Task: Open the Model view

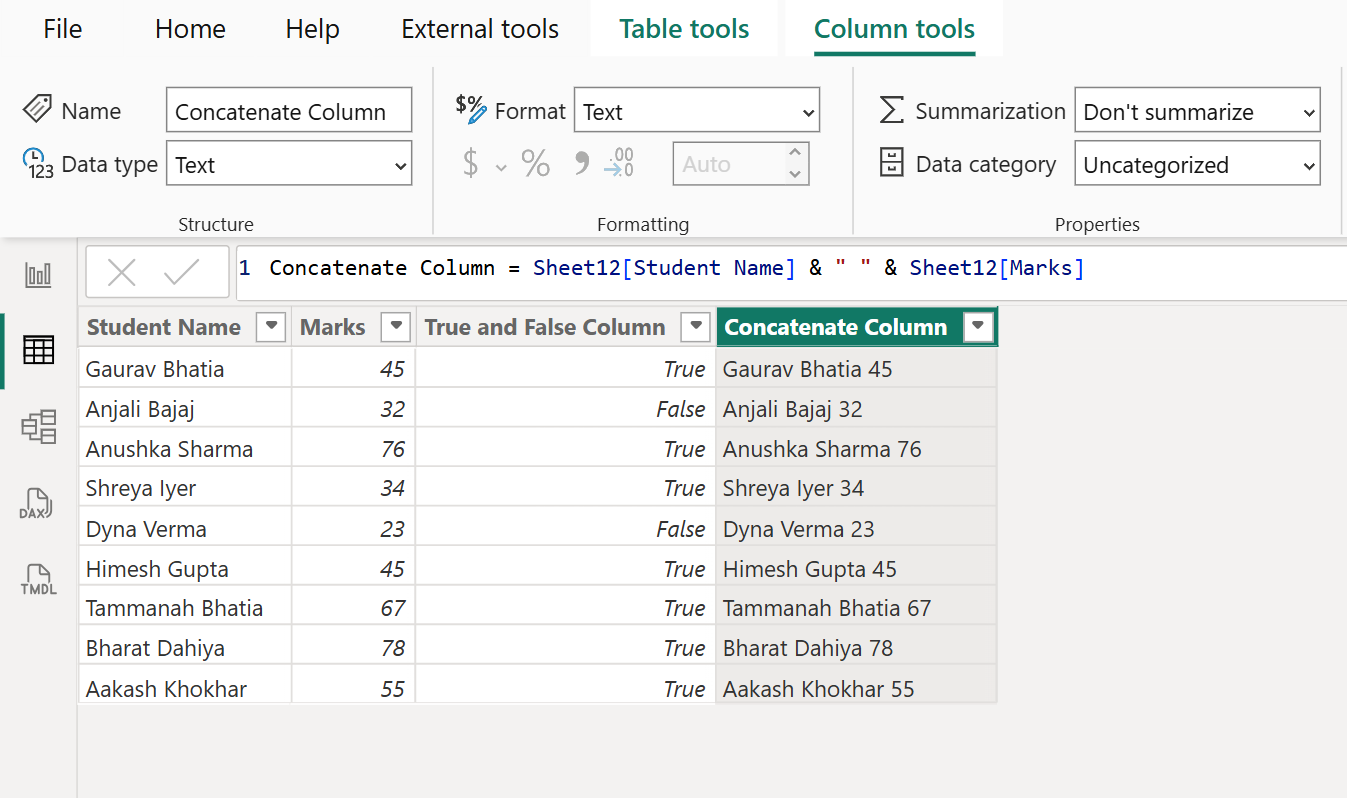Action: click(37, 426)
